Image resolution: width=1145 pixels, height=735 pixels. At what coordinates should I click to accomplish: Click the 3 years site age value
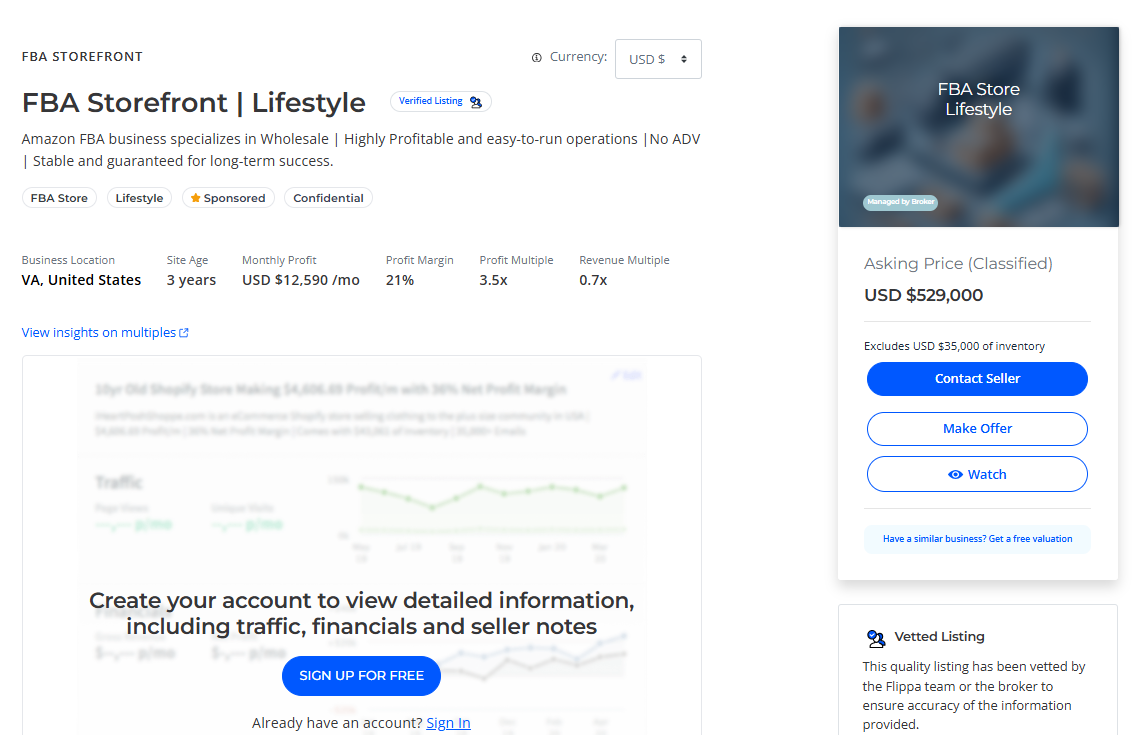coord(191,280)
